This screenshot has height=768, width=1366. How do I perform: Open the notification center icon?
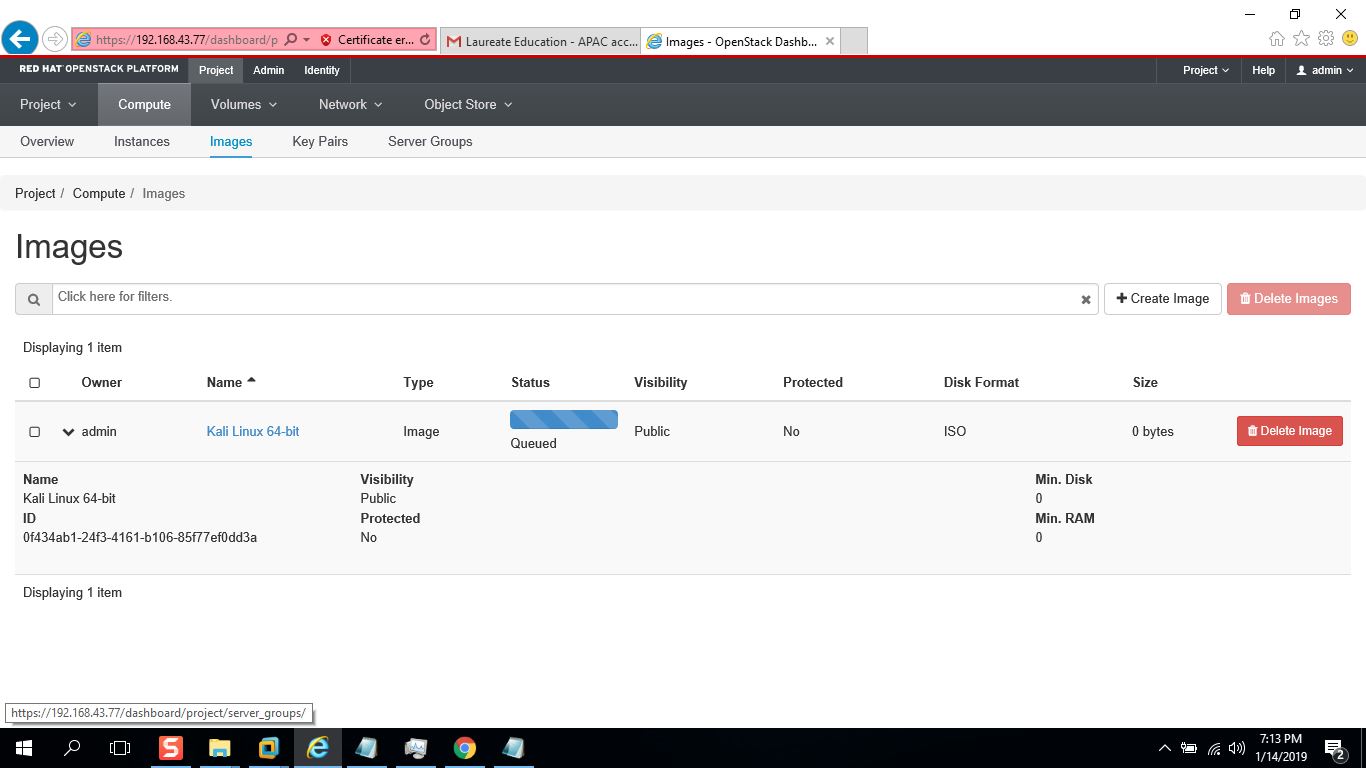coord(1334,748)
